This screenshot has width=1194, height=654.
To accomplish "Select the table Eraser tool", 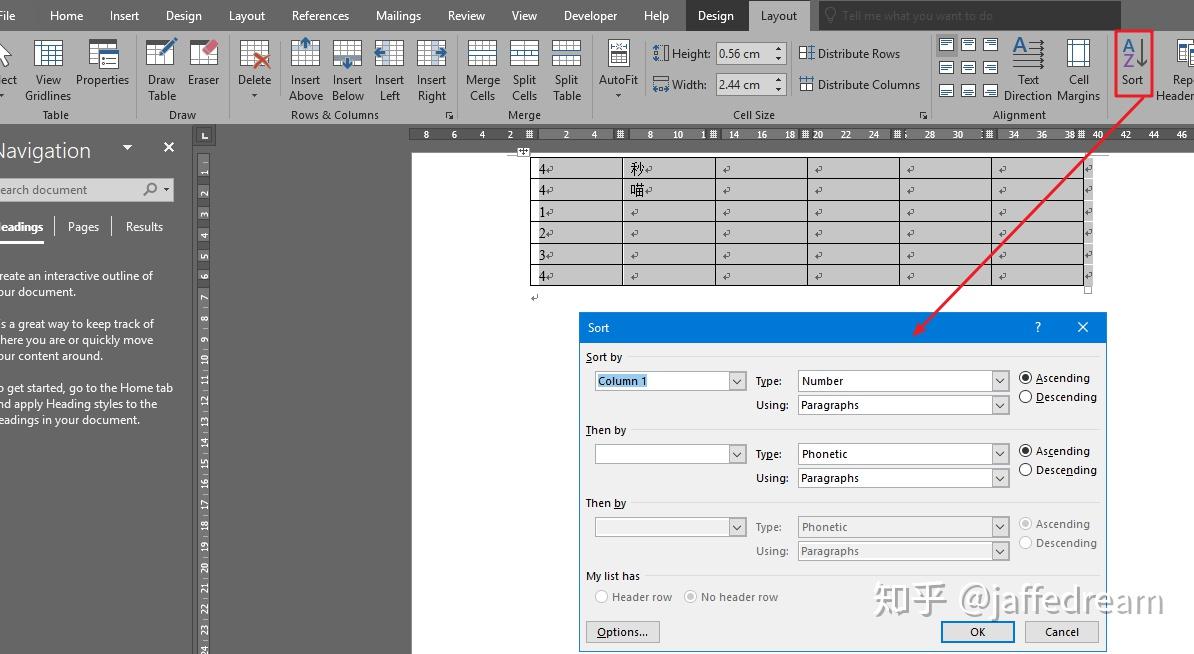I will 203,64.
